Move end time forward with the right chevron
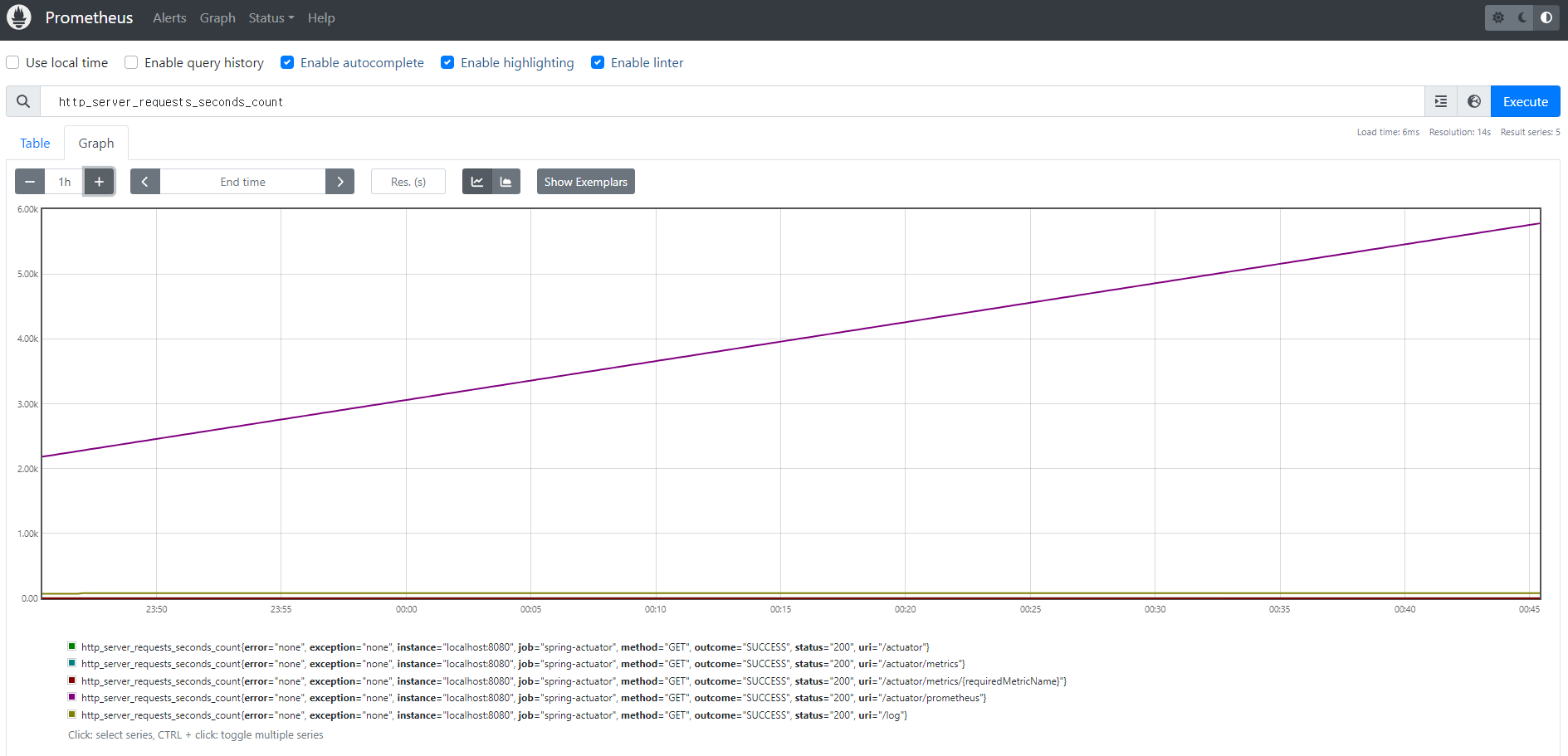The width and height of the screenshot is (1568, 756). pyautogui.click(x=340, y=182)
